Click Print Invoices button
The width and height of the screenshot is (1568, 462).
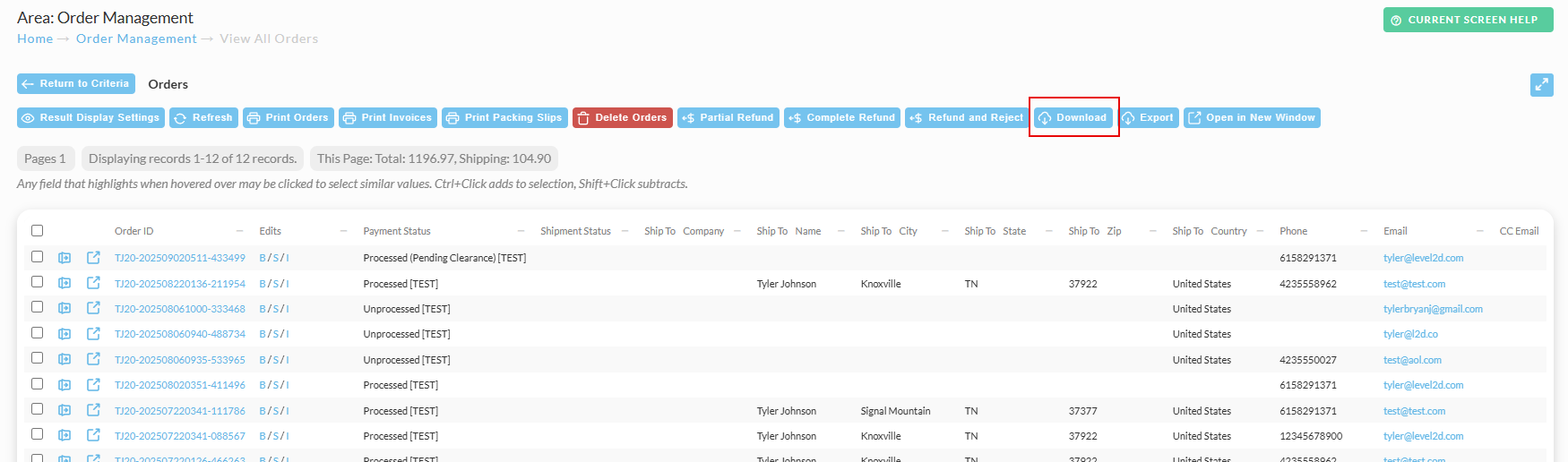(388, 117)
